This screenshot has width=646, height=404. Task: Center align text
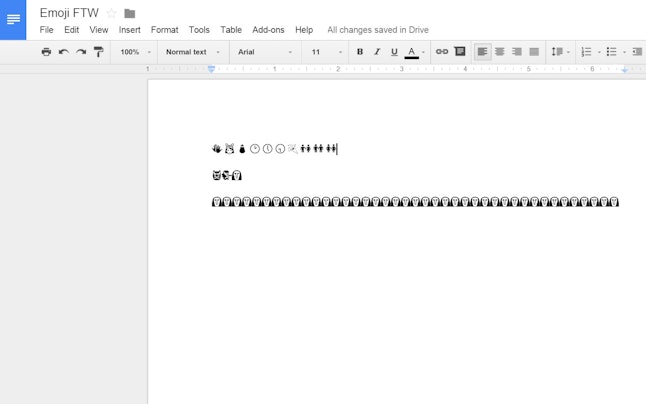[x=500, y=52]
